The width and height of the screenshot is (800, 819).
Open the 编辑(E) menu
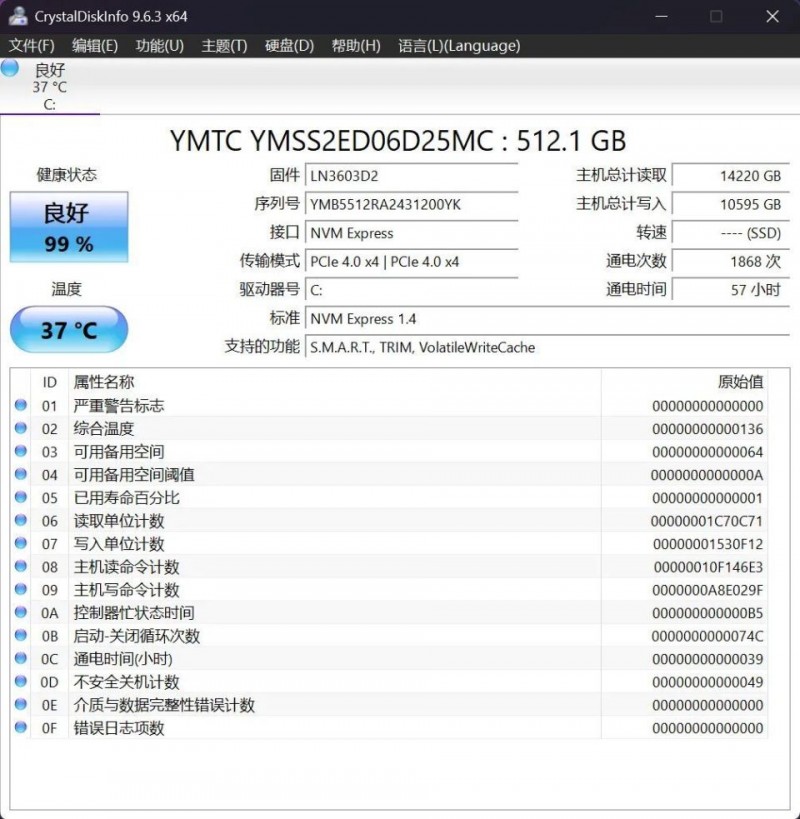click(95, 46)
